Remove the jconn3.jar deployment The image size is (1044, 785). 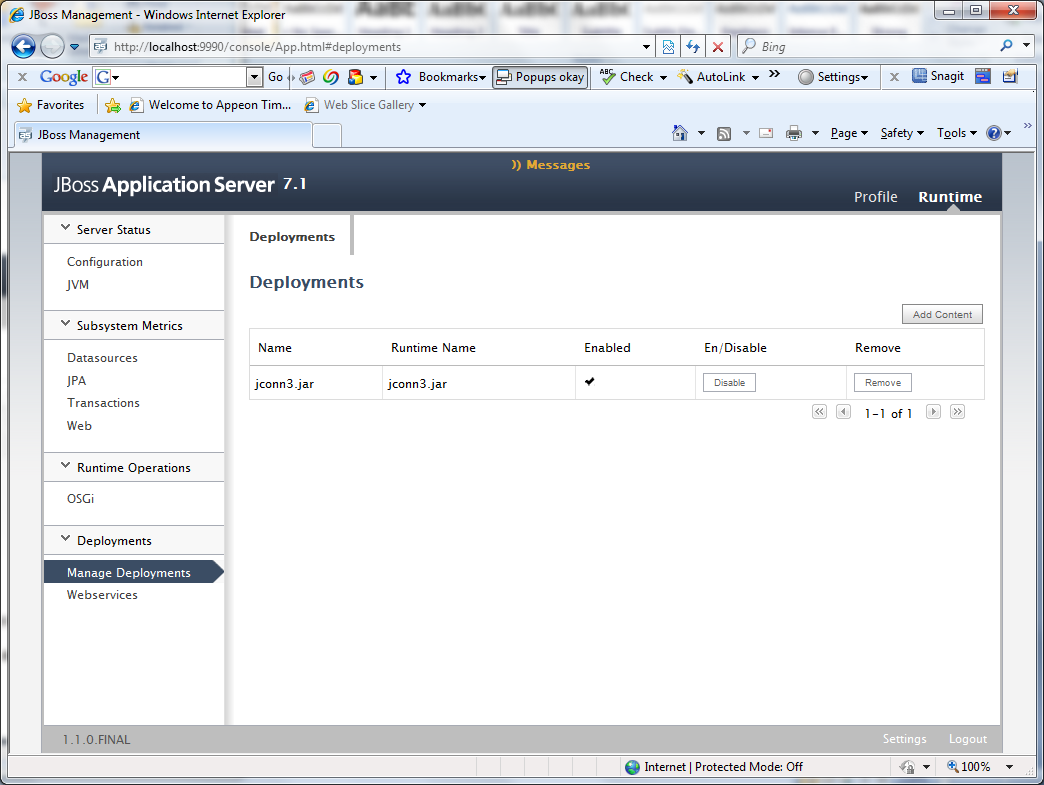tap(883, 383)
